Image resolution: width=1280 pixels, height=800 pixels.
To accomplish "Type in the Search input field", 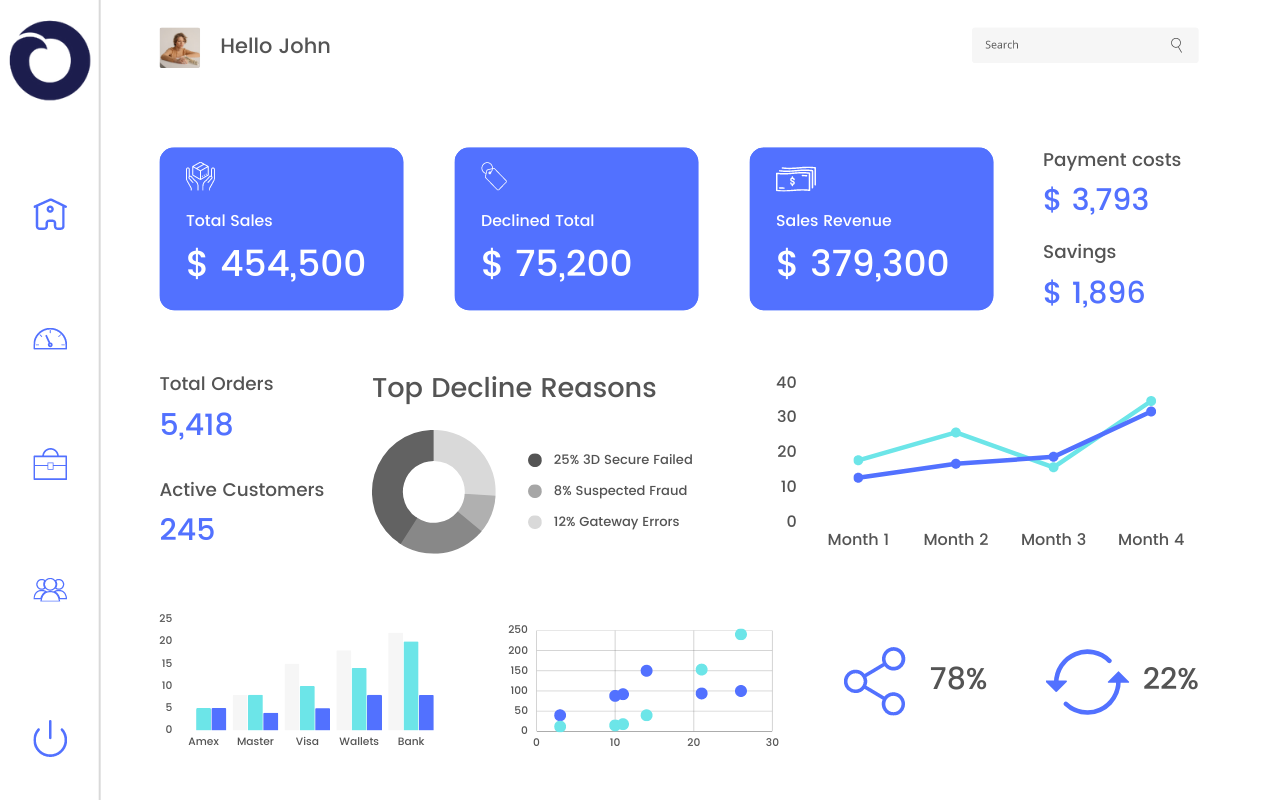I will coord(1070,45).
